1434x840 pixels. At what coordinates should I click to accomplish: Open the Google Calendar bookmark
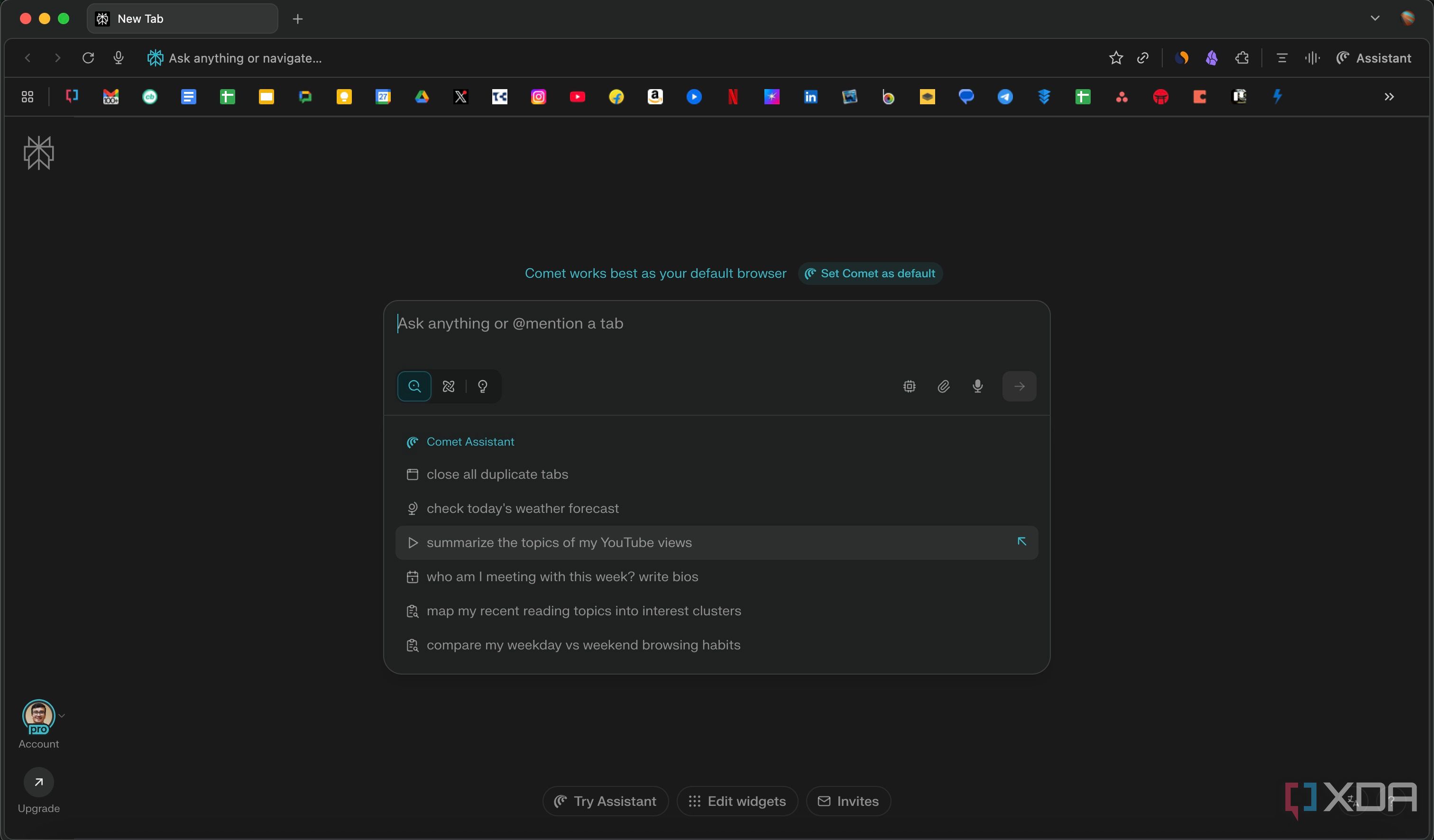pyautogui.click(x=383, y=97)
